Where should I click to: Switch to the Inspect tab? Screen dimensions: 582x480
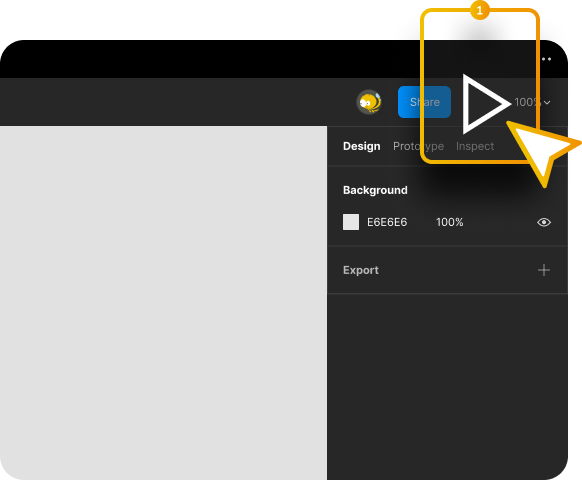click(475, 146)
